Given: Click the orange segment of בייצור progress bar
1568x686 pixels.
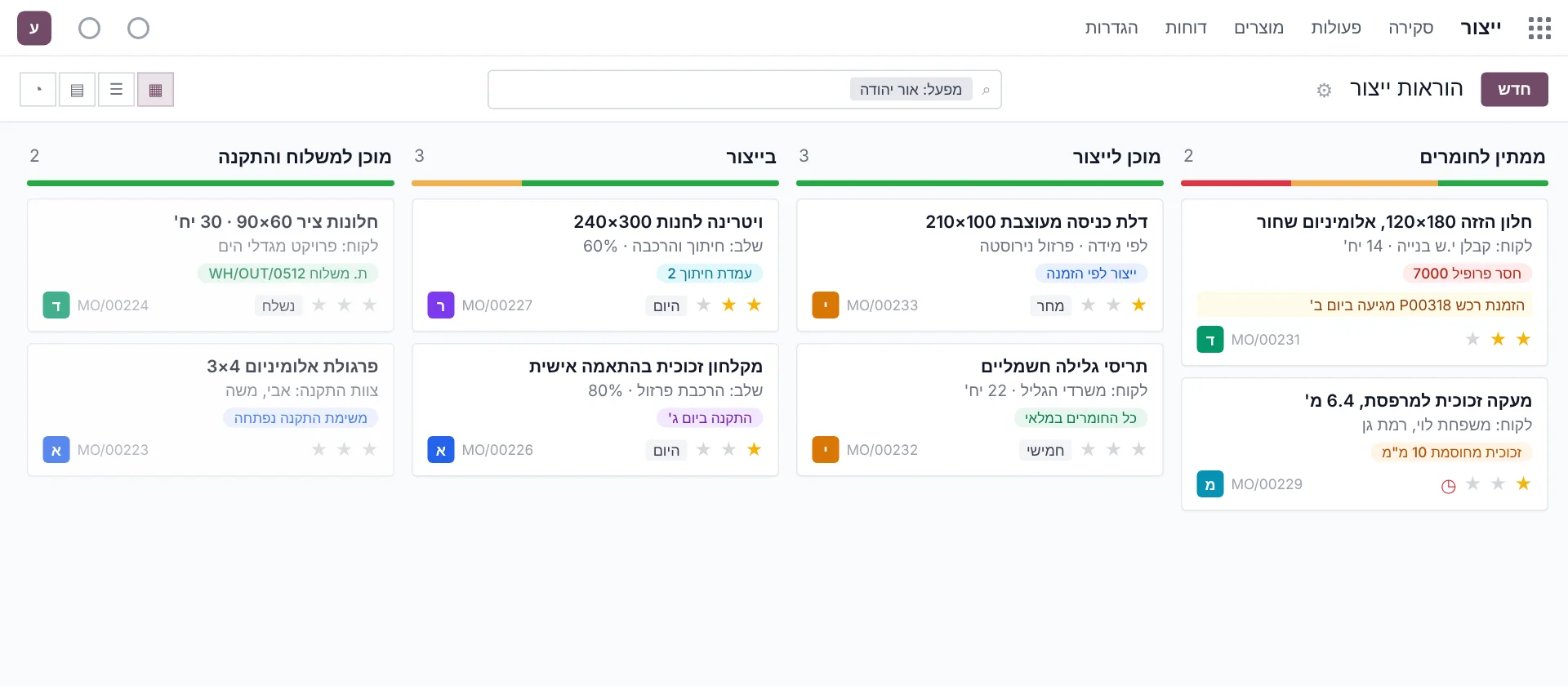Looking at the screenshot, I should (x=466, y=184).
